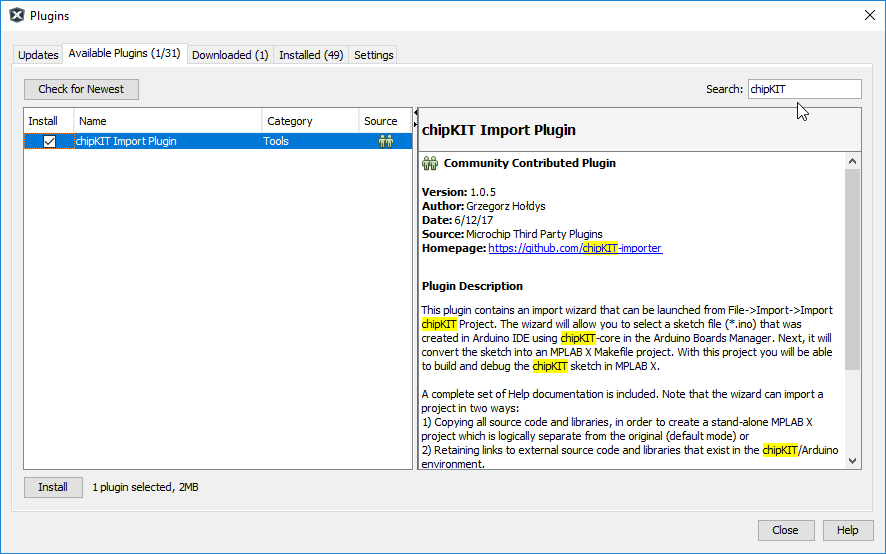Click the 'Author: Grzegorz Hołdys' text
The width and height of the screenshot is (886, 554).
tap(484, 206)
